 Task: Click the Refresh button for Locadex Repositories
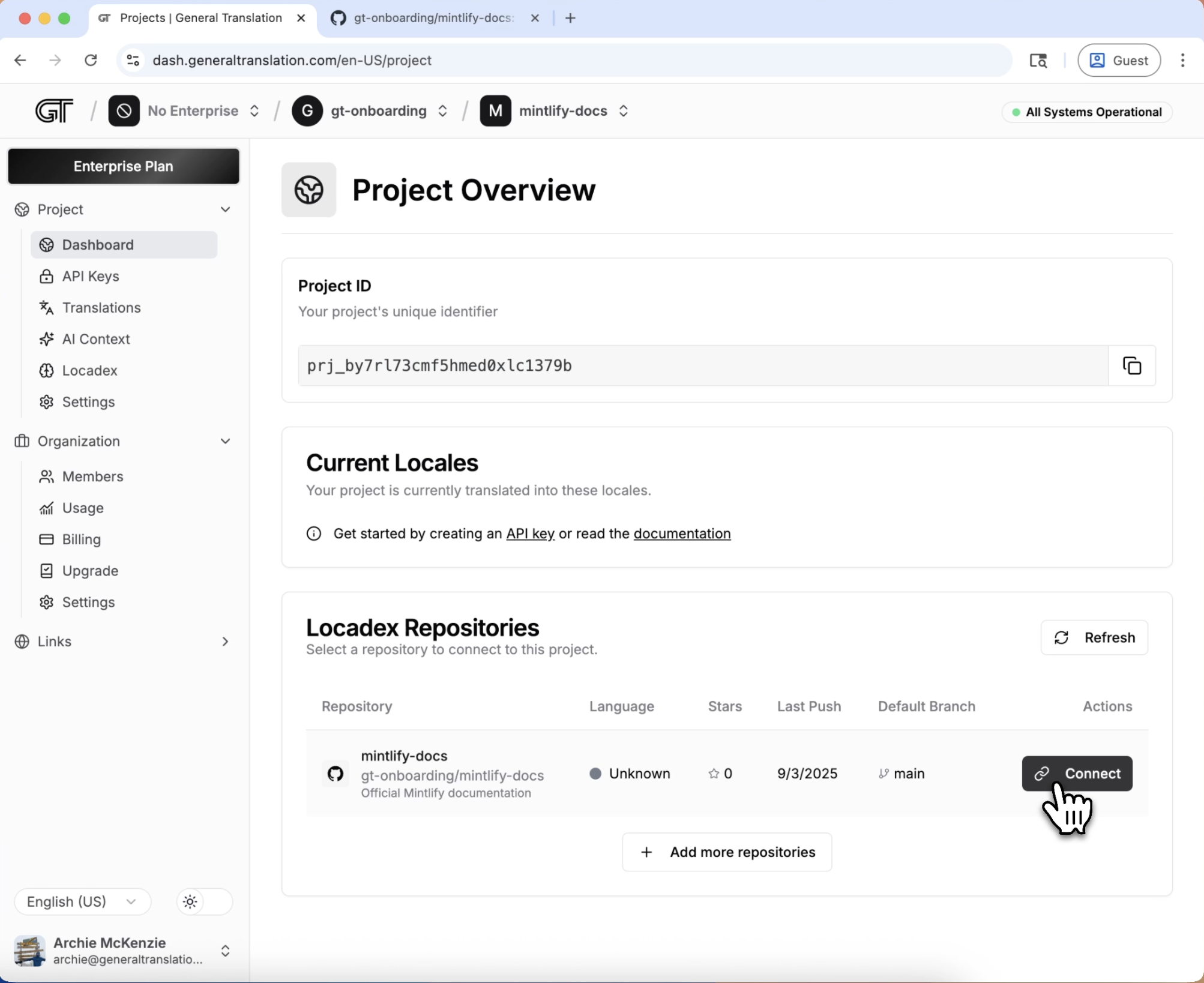pyautogui.click(x=1094, y=637)
